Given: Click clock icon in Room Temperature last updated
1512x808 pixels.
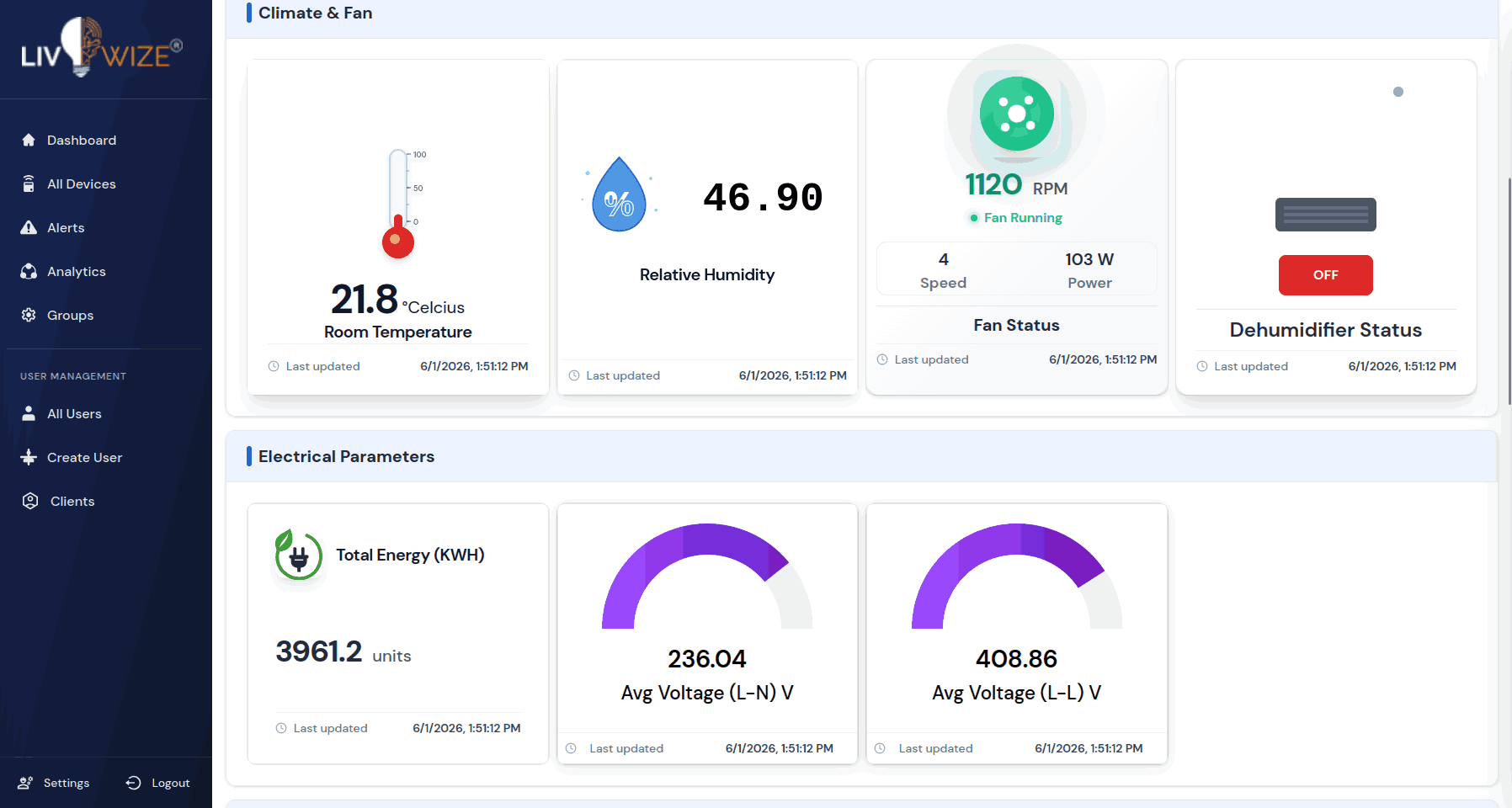Looking at the screenshot, I should [x=274, y=366].
